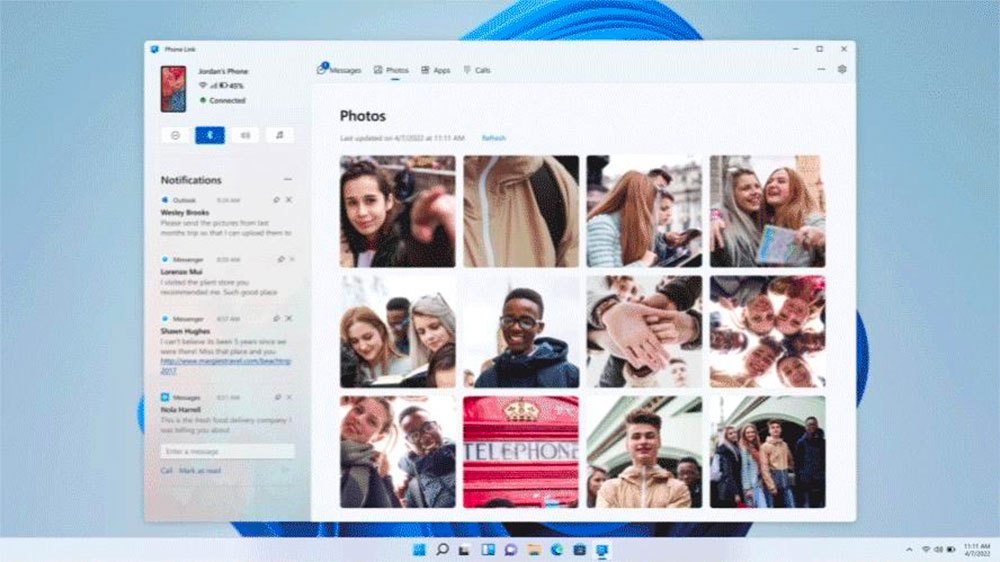This screenshot has width=1000, height=562.
Task: Pin the Lorenzo Mui Messenger notification
Action: (x=281, y=260)
